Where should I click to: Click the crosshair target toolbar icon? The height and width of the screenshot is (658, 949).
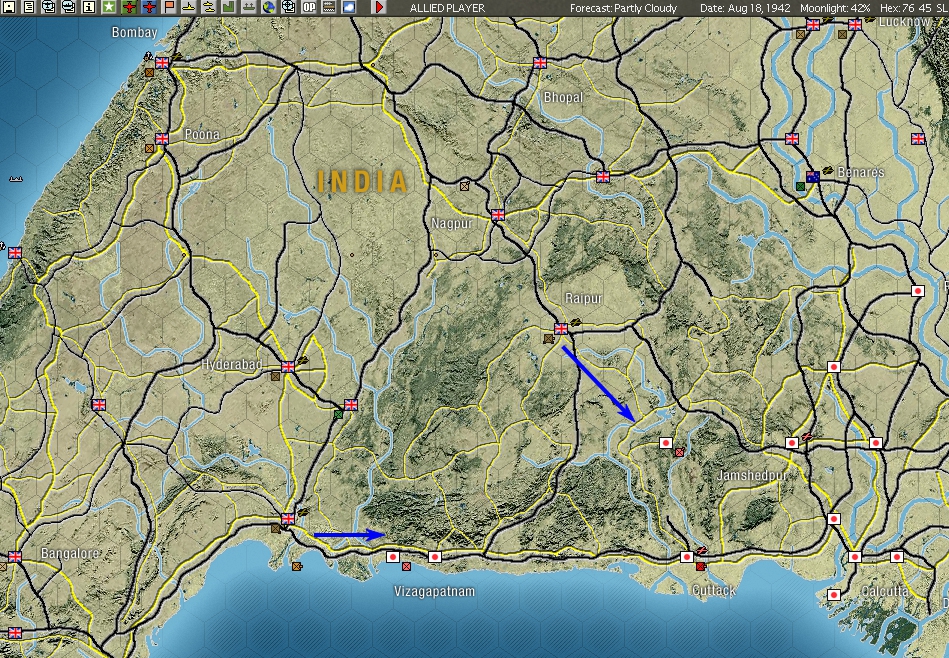point(289,7)
